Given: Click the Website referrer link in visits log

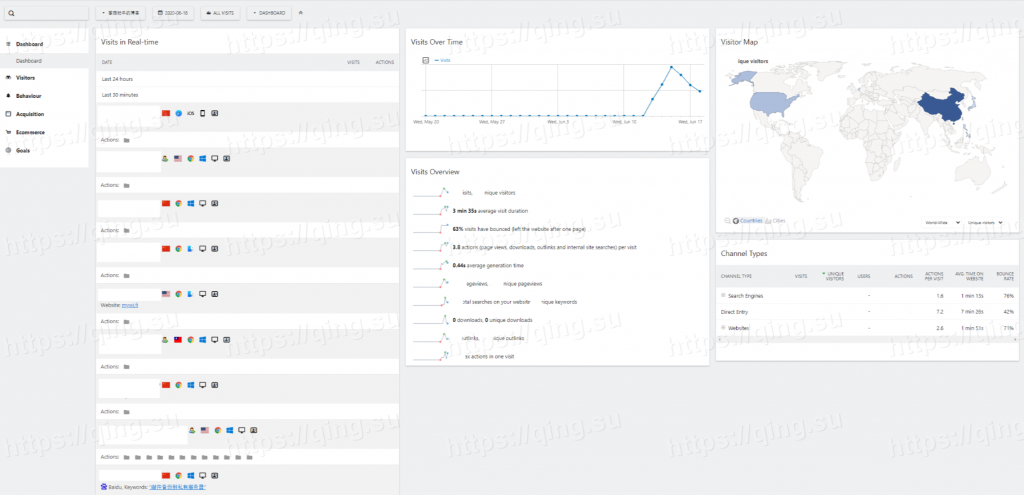Looking at the screenshot, I should tap(129, 305).
